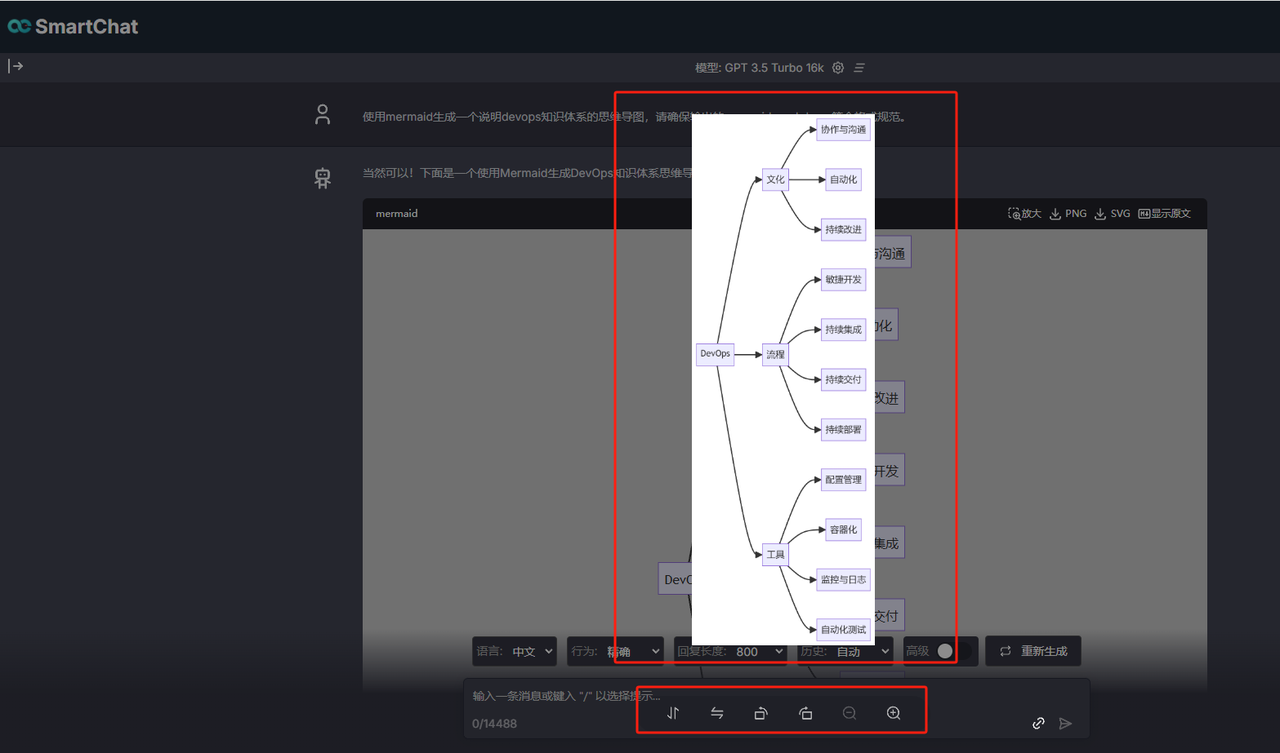Open the 行为 behavior dropdown
Image resolution: width=1280 pixels, height=753 pixels.
click(x=614, y=651)
